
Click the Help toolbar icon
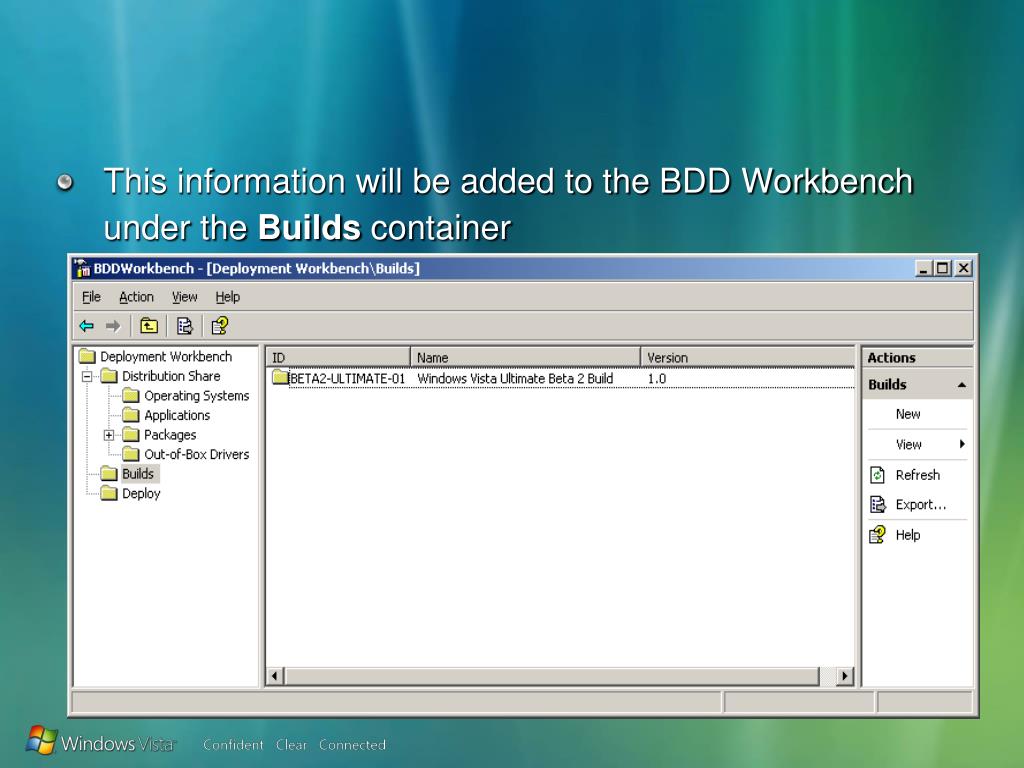pos(220,325)
